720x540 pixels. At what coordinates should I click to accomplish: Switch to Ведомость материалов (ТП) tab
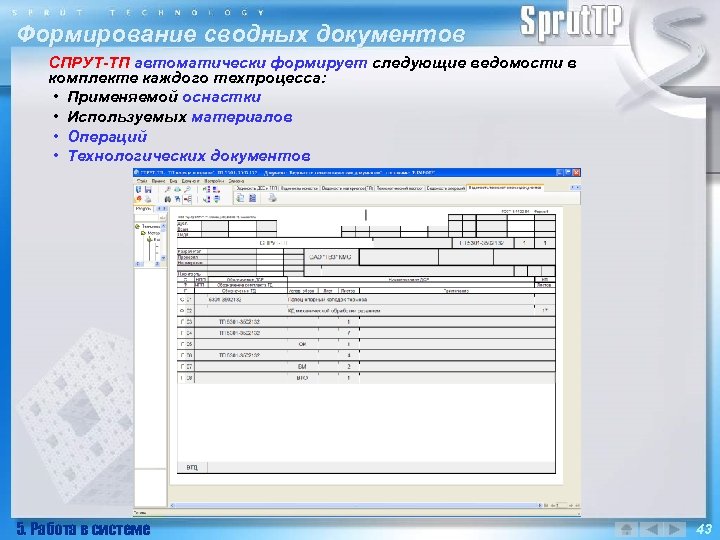[347, 188]
